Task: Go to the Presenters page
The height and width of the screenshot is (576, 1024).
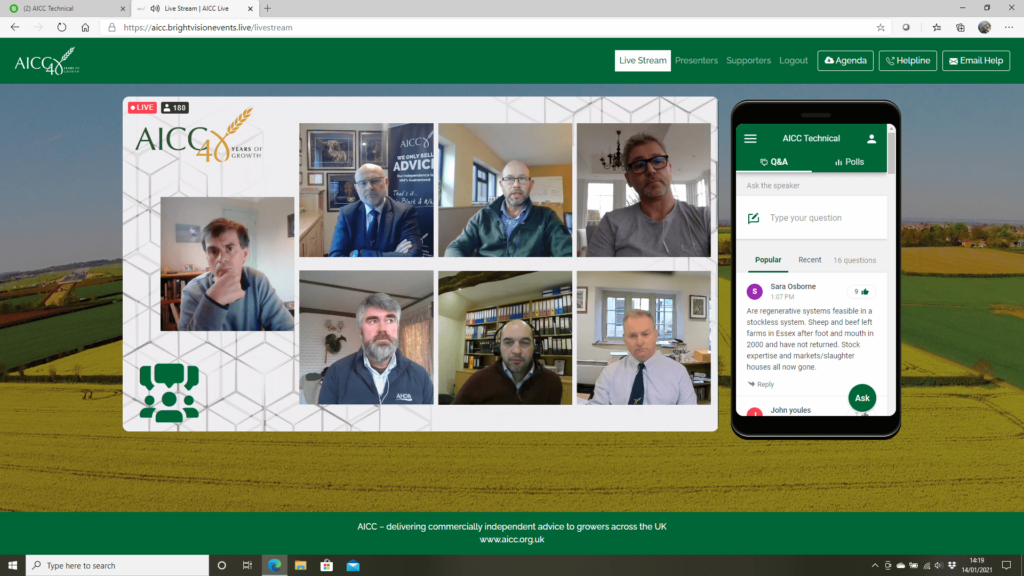Action: pyautogui.click(x=696, y=61)
